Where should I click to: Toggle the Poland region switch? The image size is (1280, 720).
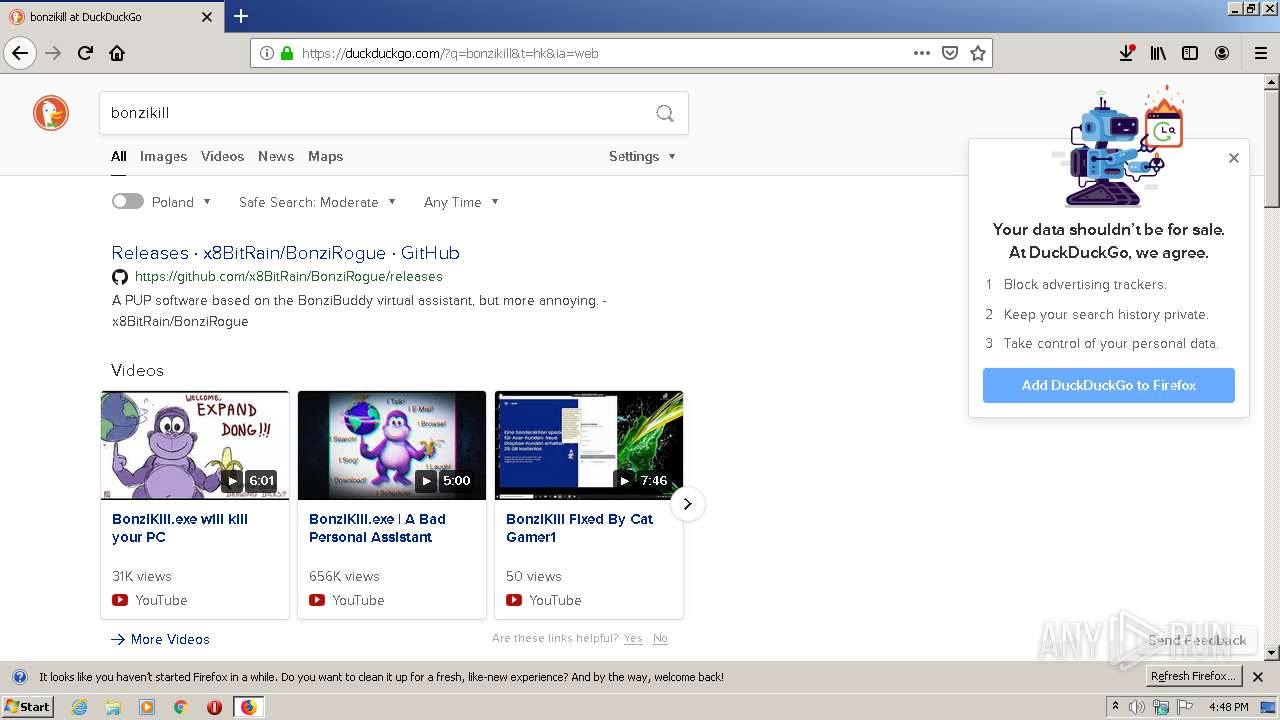128,201
